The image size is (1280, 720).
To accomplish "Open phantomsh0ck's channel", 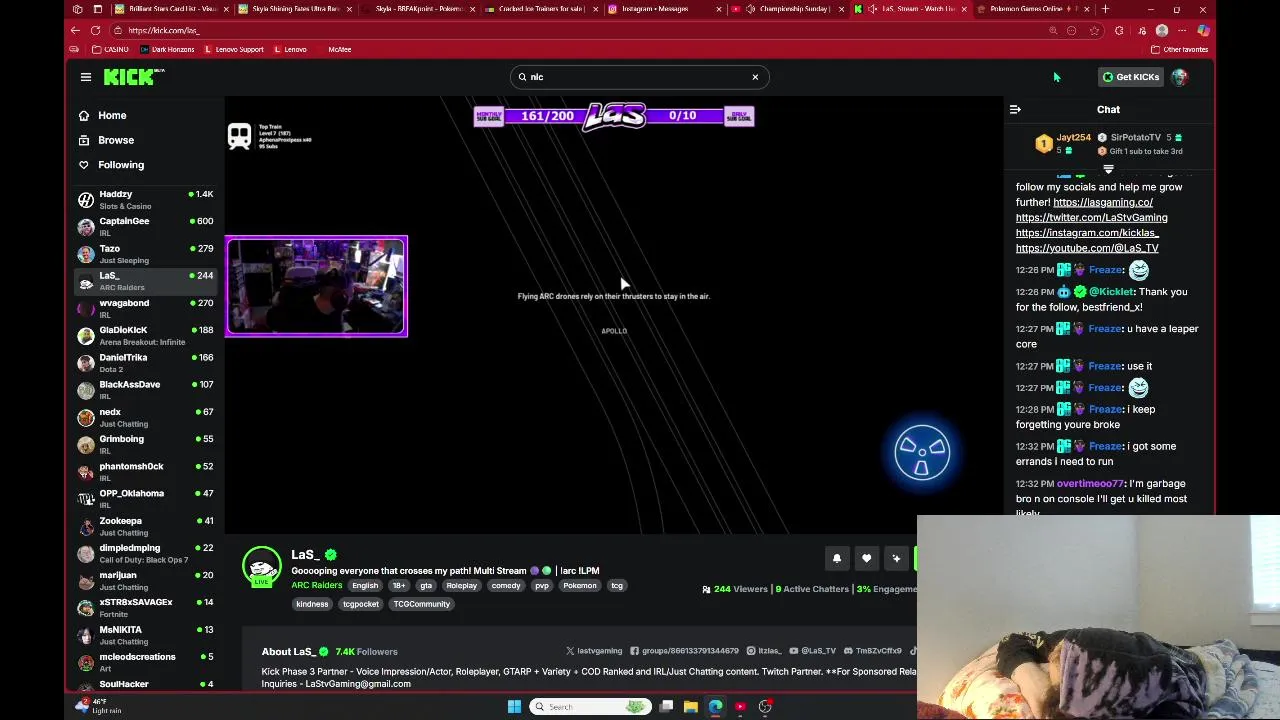I will (146, 472).
